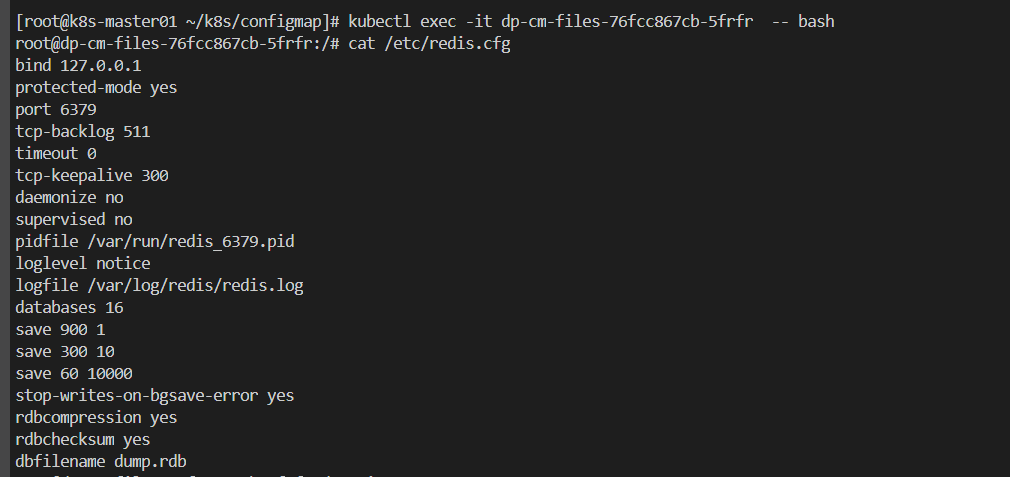
Task: Click the bind 127.0.0.1 line
Action: click(78, 65)
